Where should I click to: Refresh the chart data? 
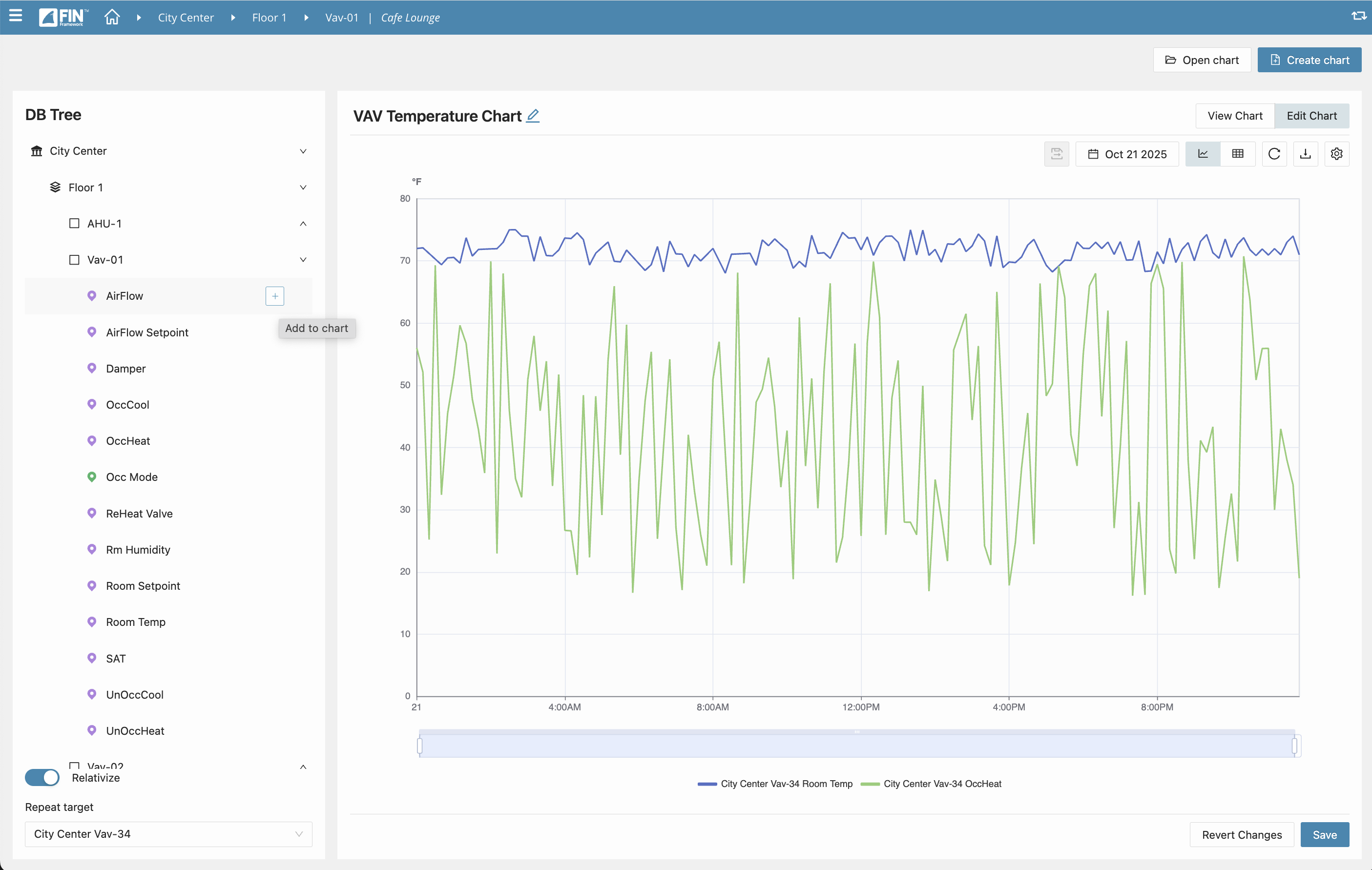pyautogui.click(x=1274, y=154)
